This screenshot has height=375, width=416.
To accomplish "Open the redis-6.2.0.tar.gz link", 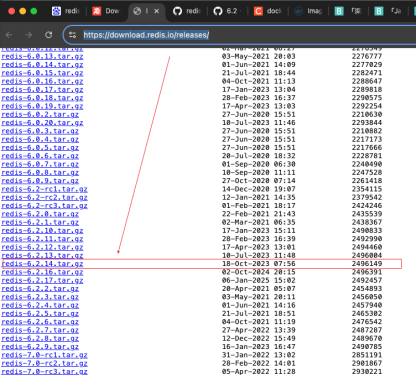I will [x=40, y=214].
